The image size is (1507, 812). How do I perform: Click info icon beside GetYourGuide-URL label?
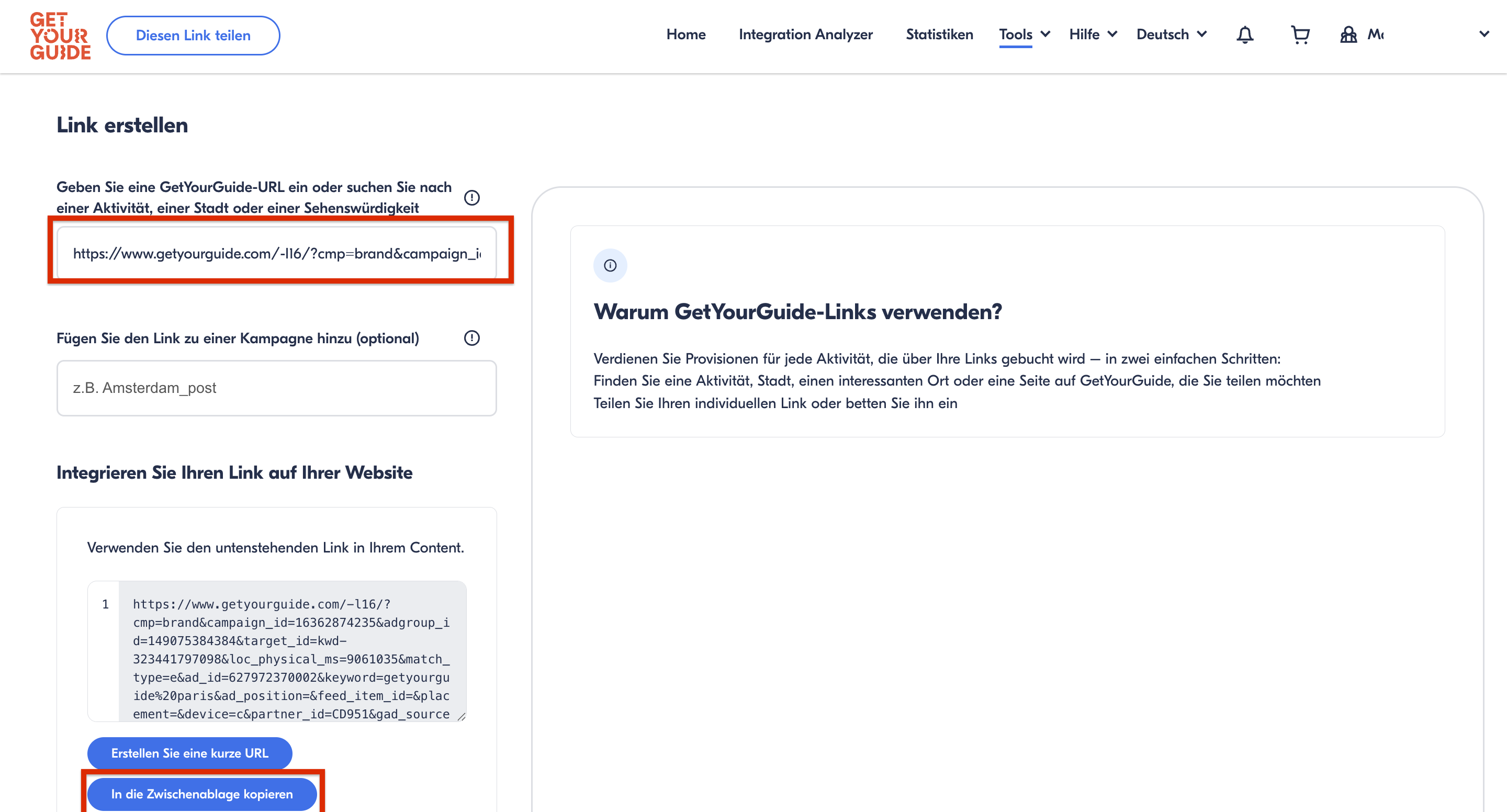[471, 198]
